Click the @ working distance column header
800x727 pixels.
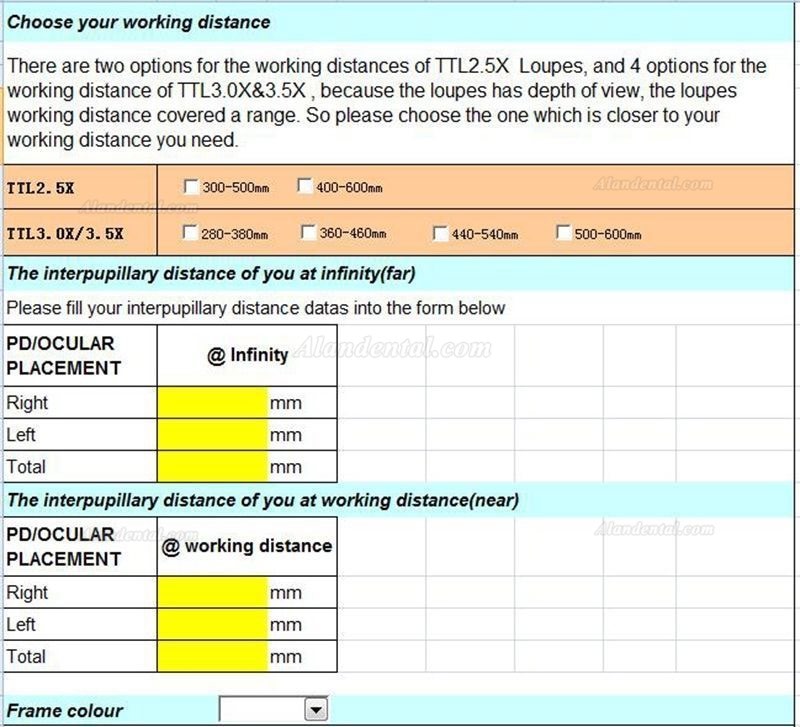coord(247,546)
